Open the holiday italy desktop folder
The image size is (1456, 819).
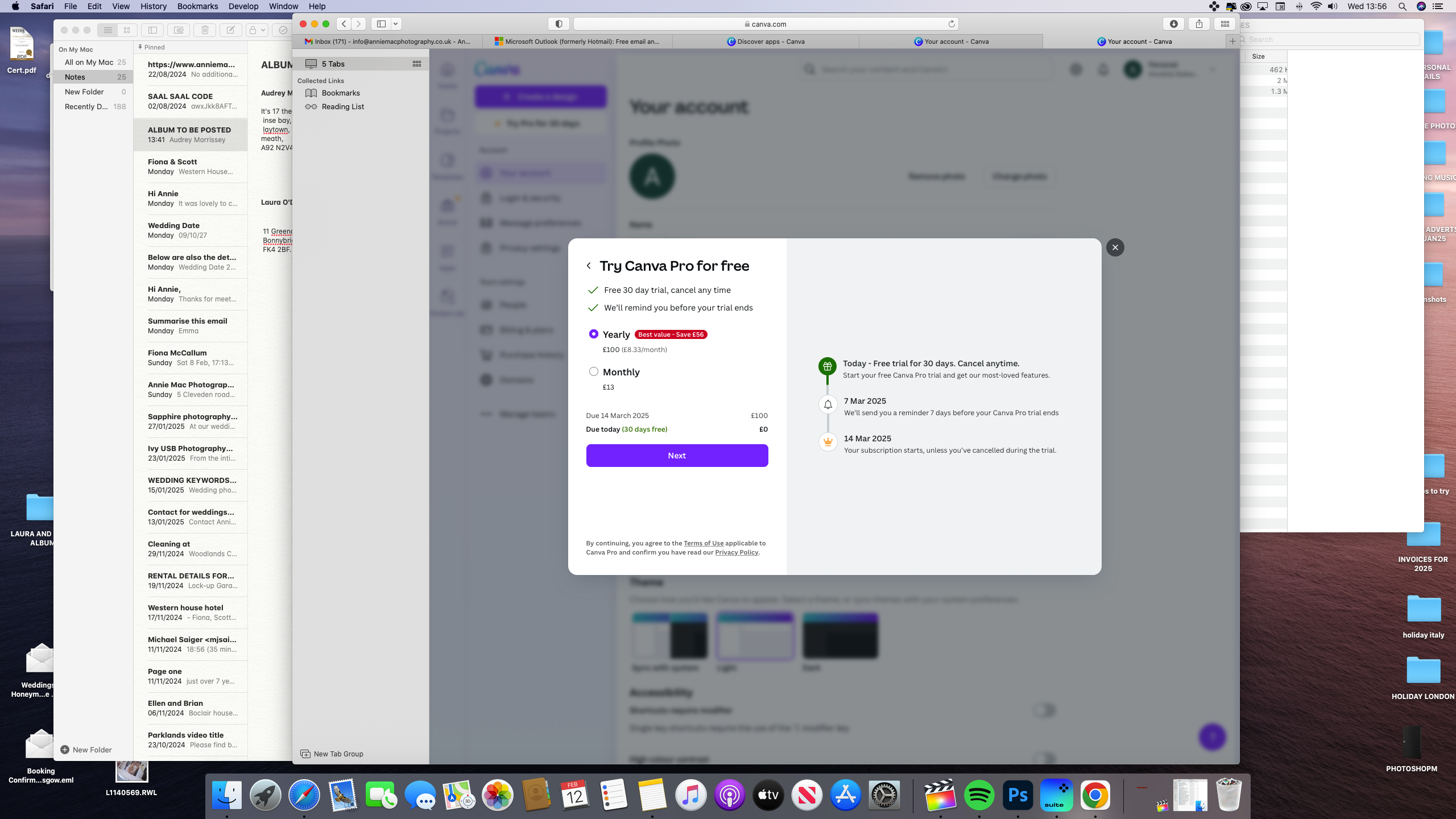coord(1423,617)
